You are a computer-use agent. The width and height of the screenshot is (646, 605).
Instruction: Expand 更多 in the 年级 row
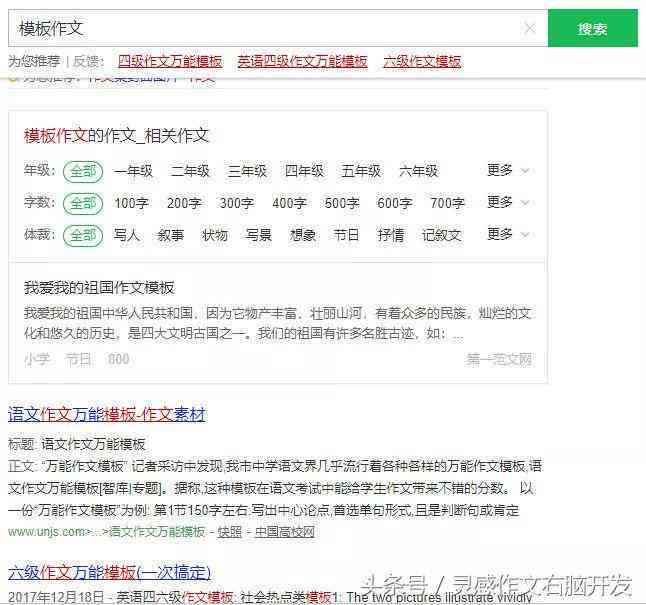point(508,170)
